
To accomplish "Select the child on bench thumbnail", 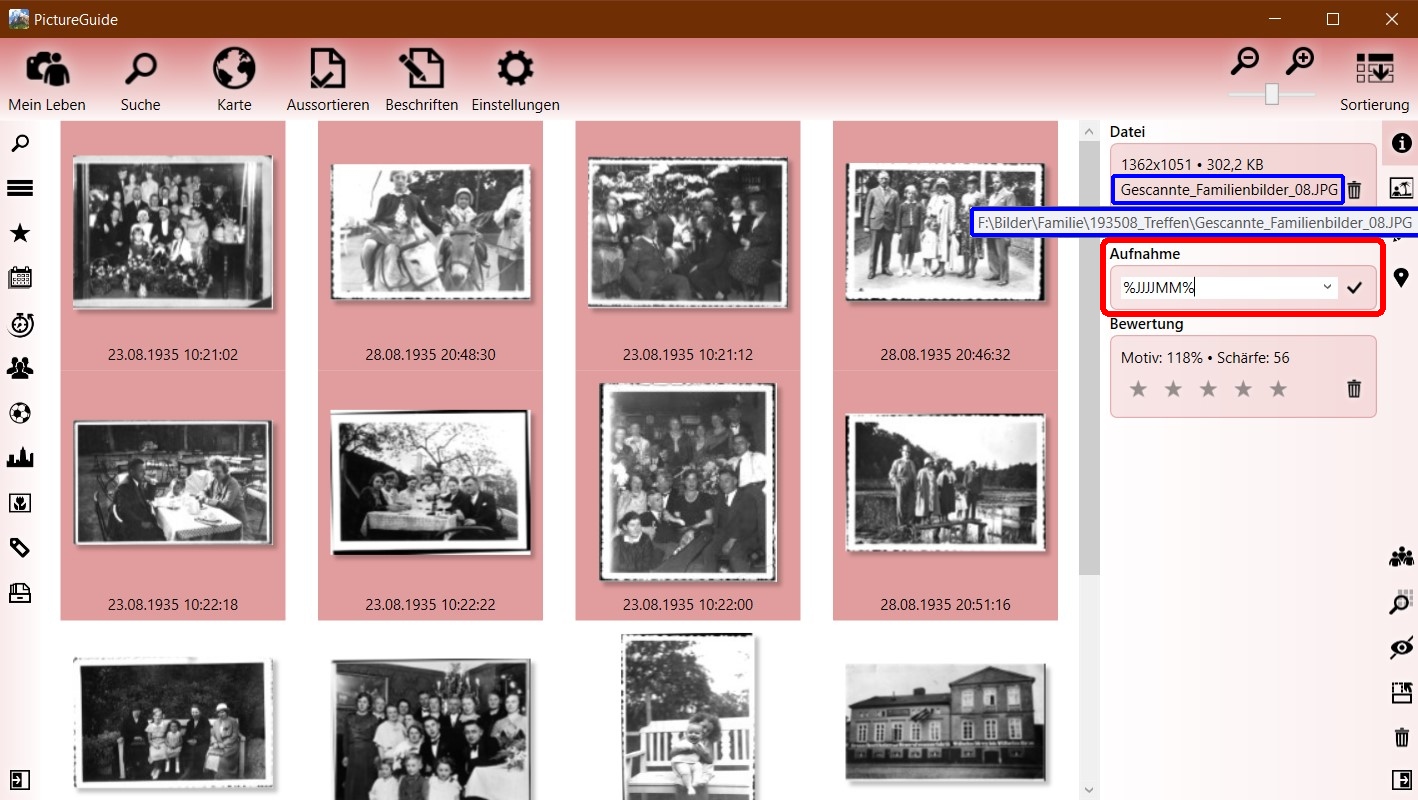I will 688,716.
